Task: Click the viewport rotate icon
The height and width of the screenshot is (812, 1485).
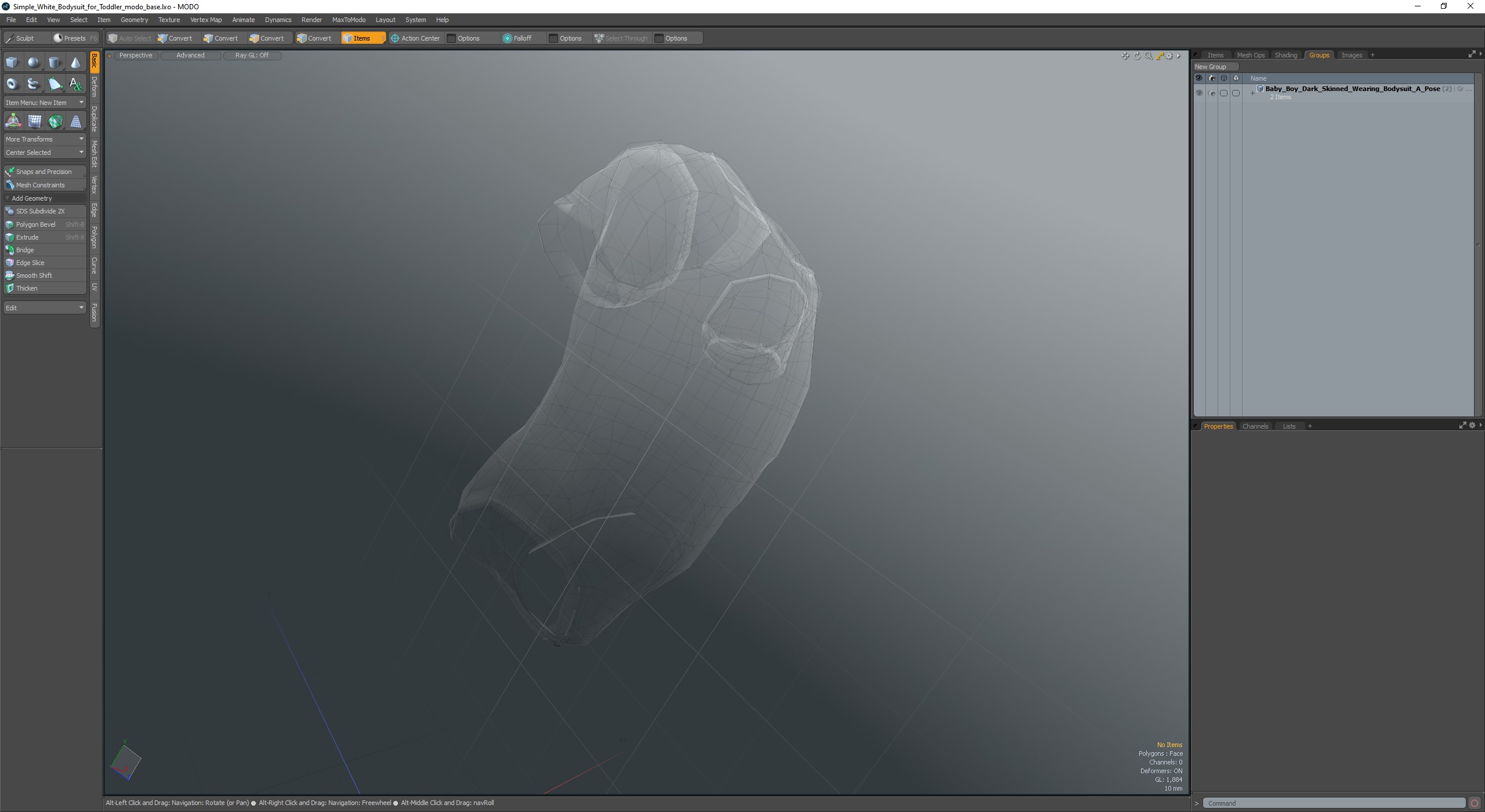Action: 1136,56
